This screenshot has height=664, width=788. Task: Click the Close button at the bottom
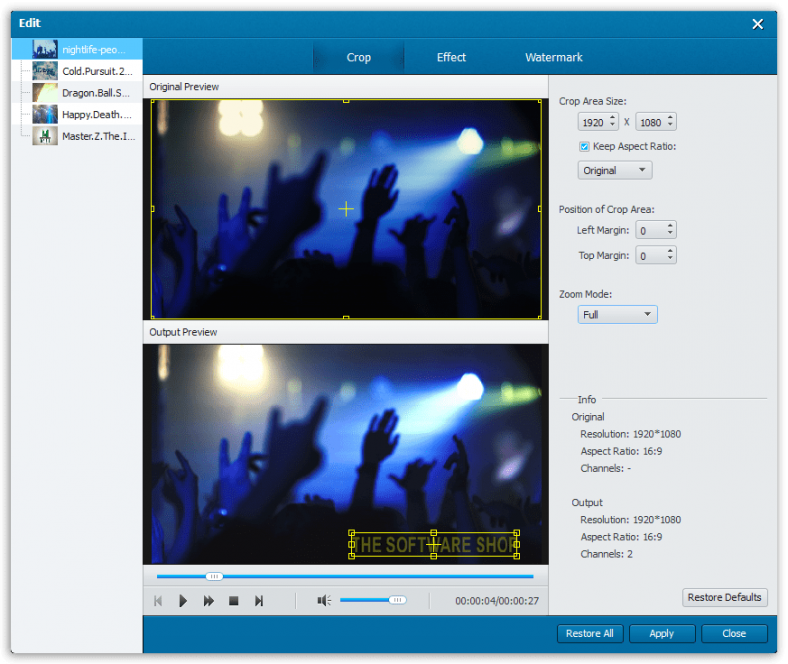pyautogui.click(x=734, y=633)
